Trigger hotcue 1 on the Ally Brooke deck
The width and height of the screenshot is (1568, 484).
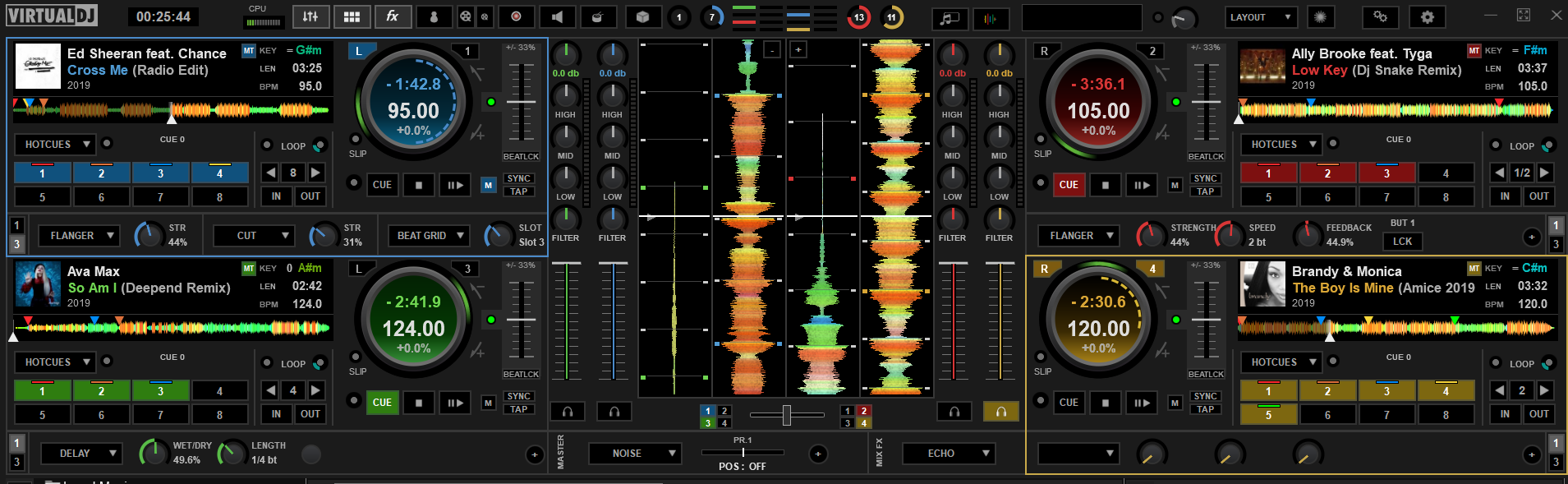pyautogui.click(x=1268, y=173)
